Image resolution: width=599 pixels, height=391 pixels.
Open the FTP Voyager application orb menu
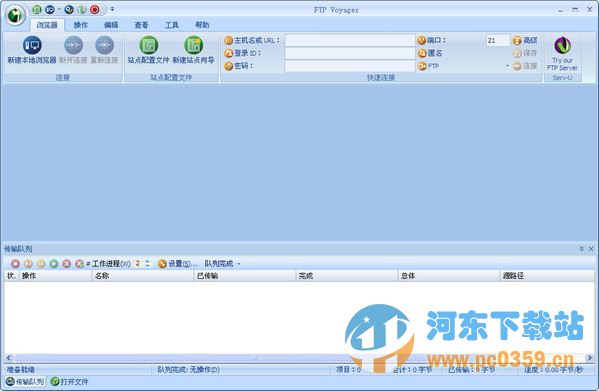pos(15,15)
